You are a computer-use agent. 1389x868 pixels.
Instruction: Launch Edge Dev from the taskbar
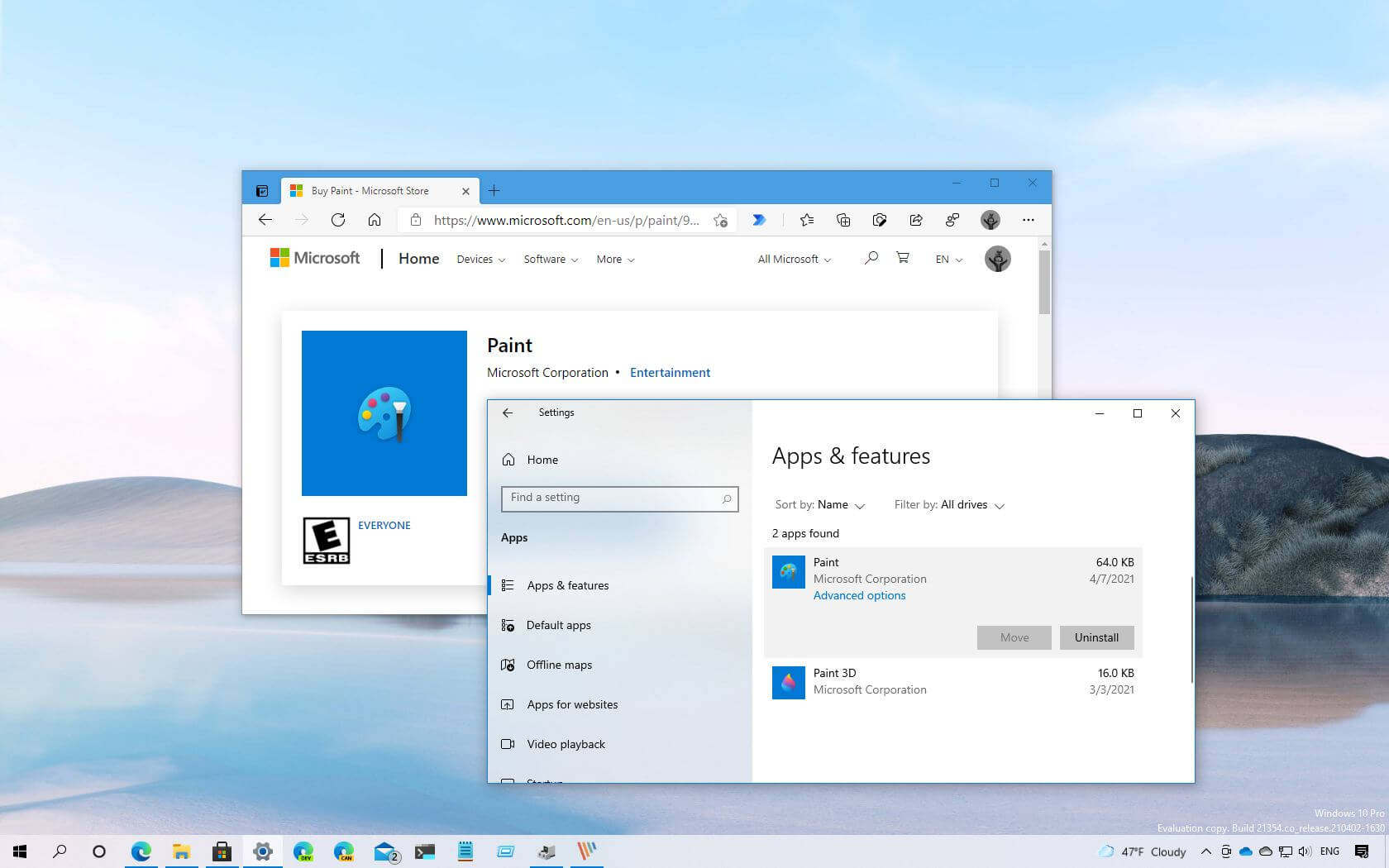[303, 851]
